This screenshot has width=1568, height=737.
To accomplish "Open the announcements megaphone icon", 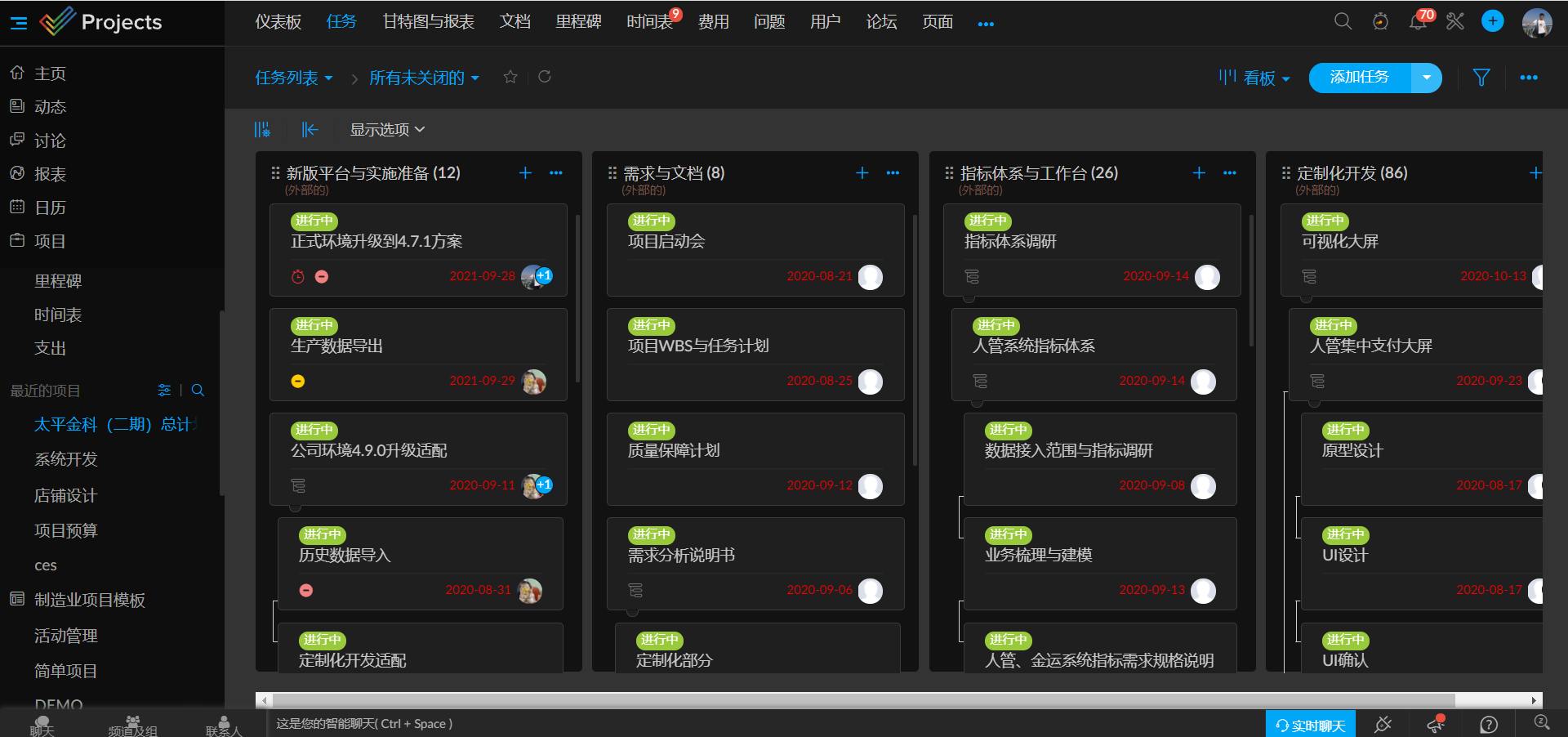I will [1436, 724].
